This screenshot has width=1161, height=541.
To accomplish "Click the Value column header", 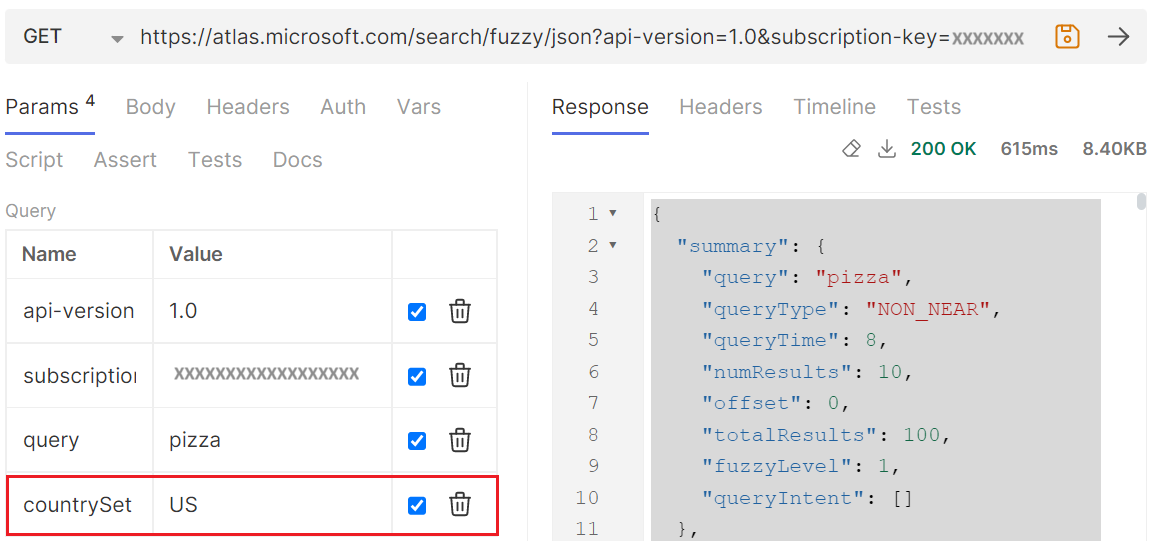I will pos(195,255).
